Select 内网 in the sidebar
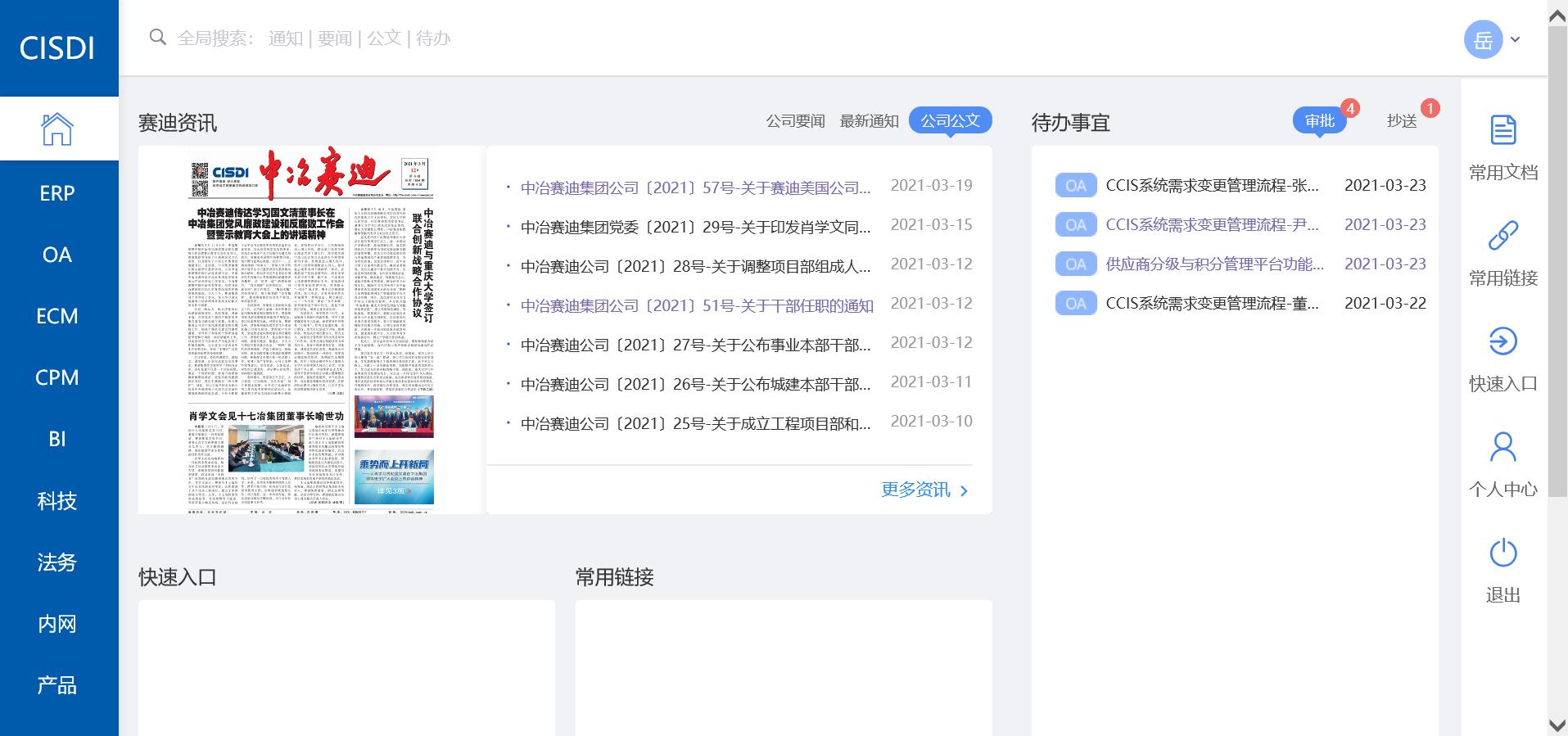The image size is (1568, 736). pos(57,624)
